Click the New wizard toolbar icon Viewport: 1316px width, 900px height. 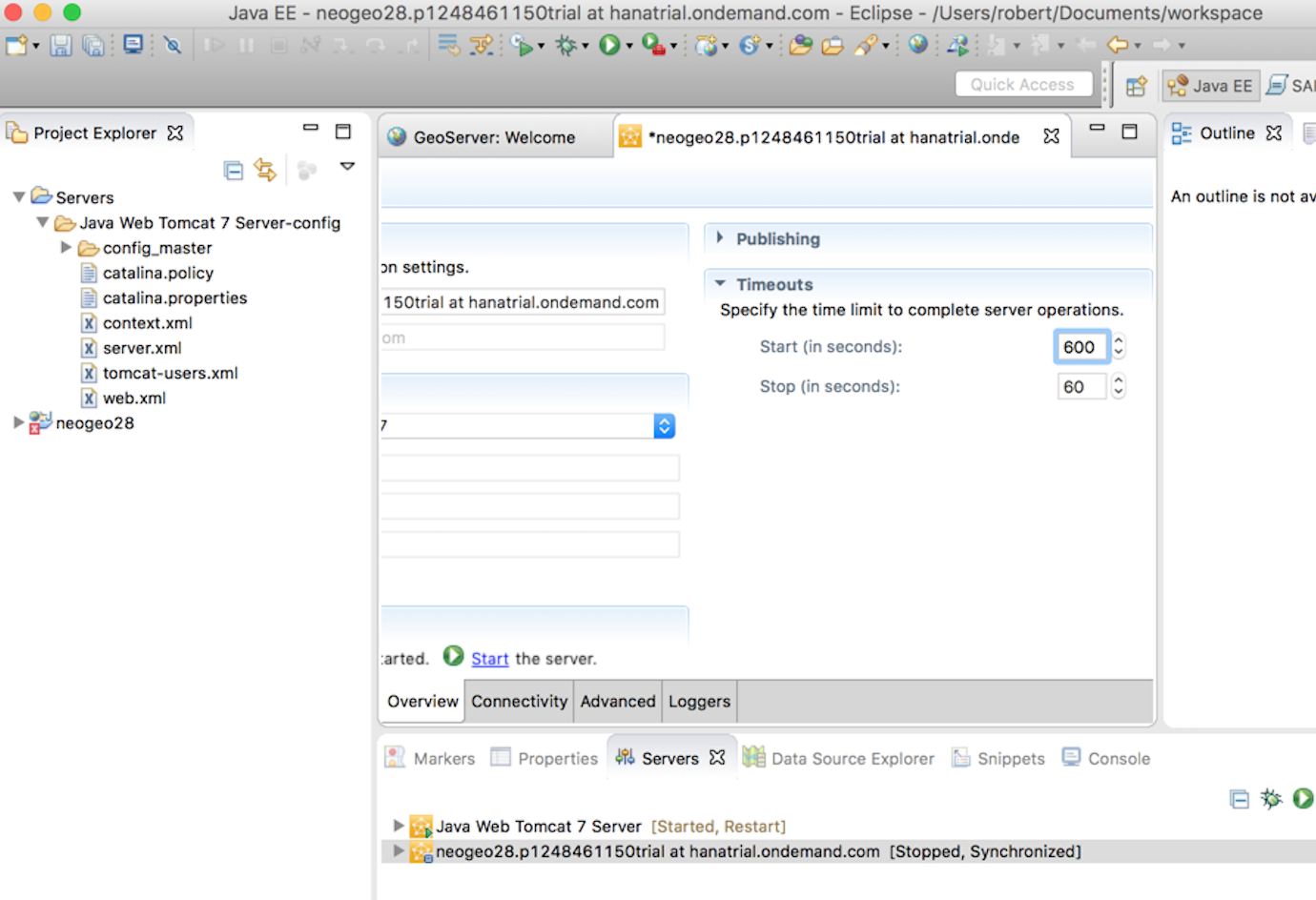click(x=17, y=45)
